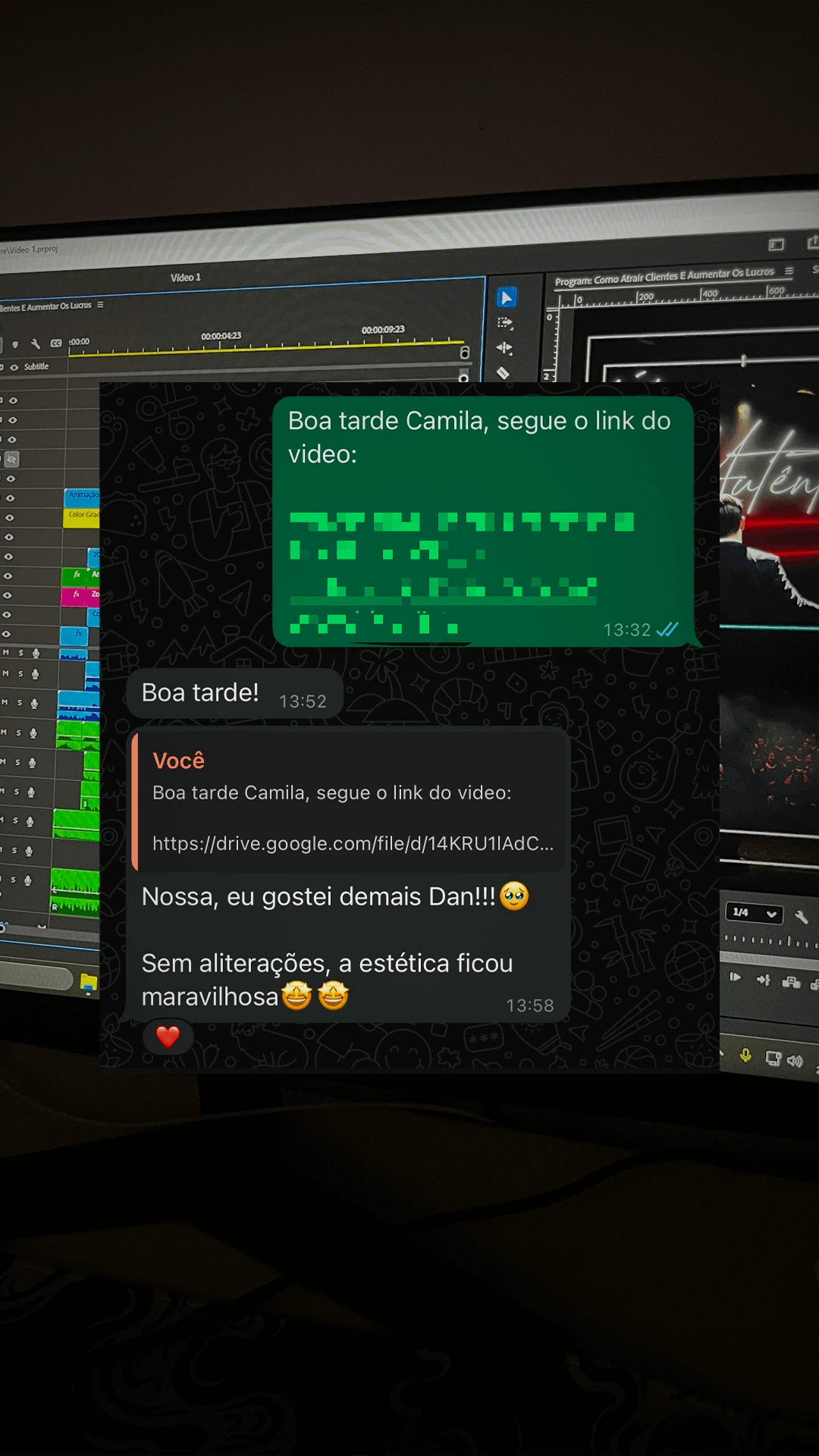Screen dimensions: 819x1456
Task: Open the Program monitor settings wrench
Action: coord(801,916)
